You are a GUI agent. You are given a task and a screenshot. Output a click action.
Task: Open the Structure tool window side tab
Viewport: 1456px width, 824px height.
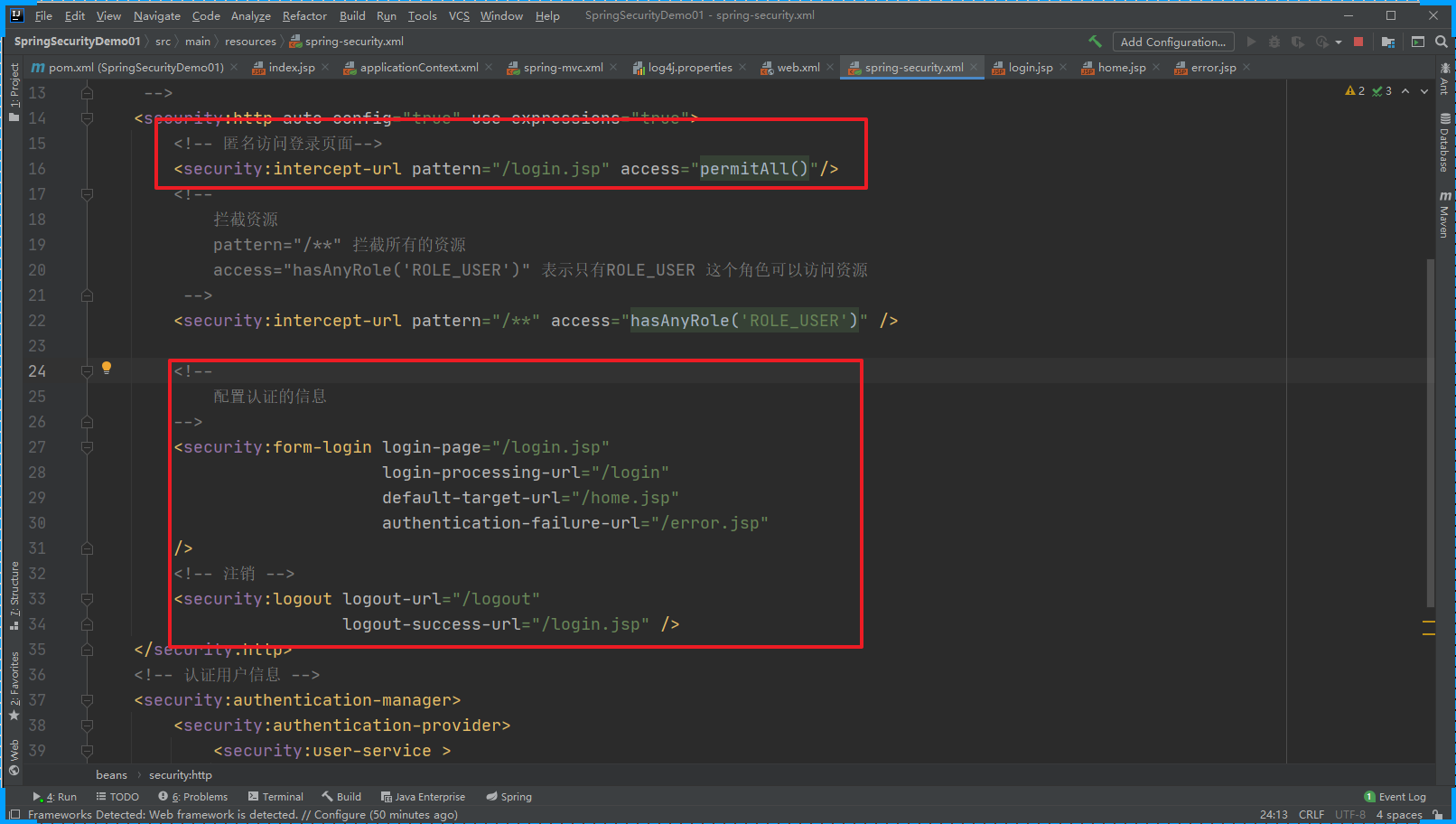tap(14, 595)
